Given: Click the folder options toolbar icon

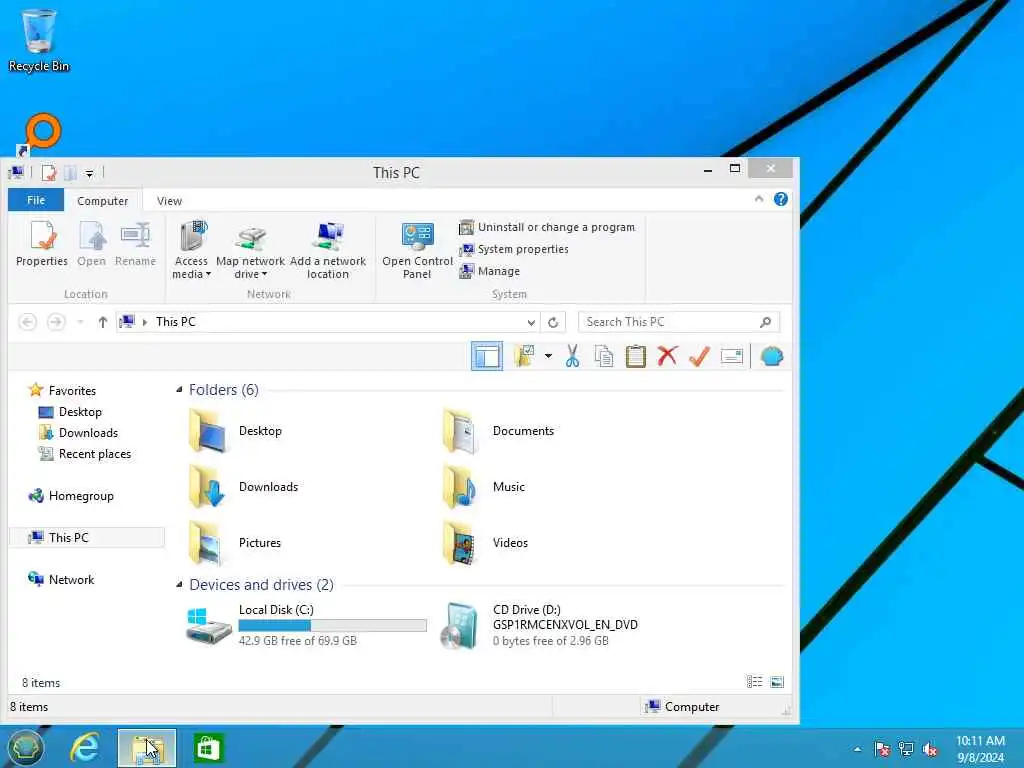Looking at the screenshot, I should click(x=524, y=357).
